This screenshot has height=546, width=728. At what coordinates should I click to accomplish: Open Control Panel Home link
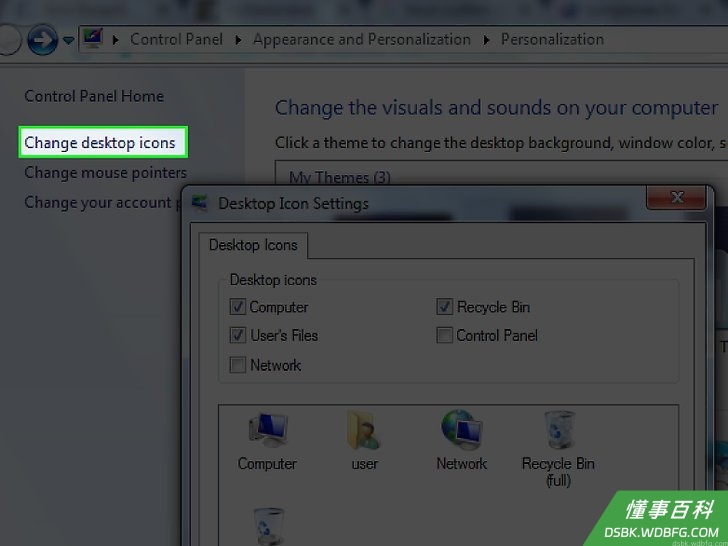point(94,96)
